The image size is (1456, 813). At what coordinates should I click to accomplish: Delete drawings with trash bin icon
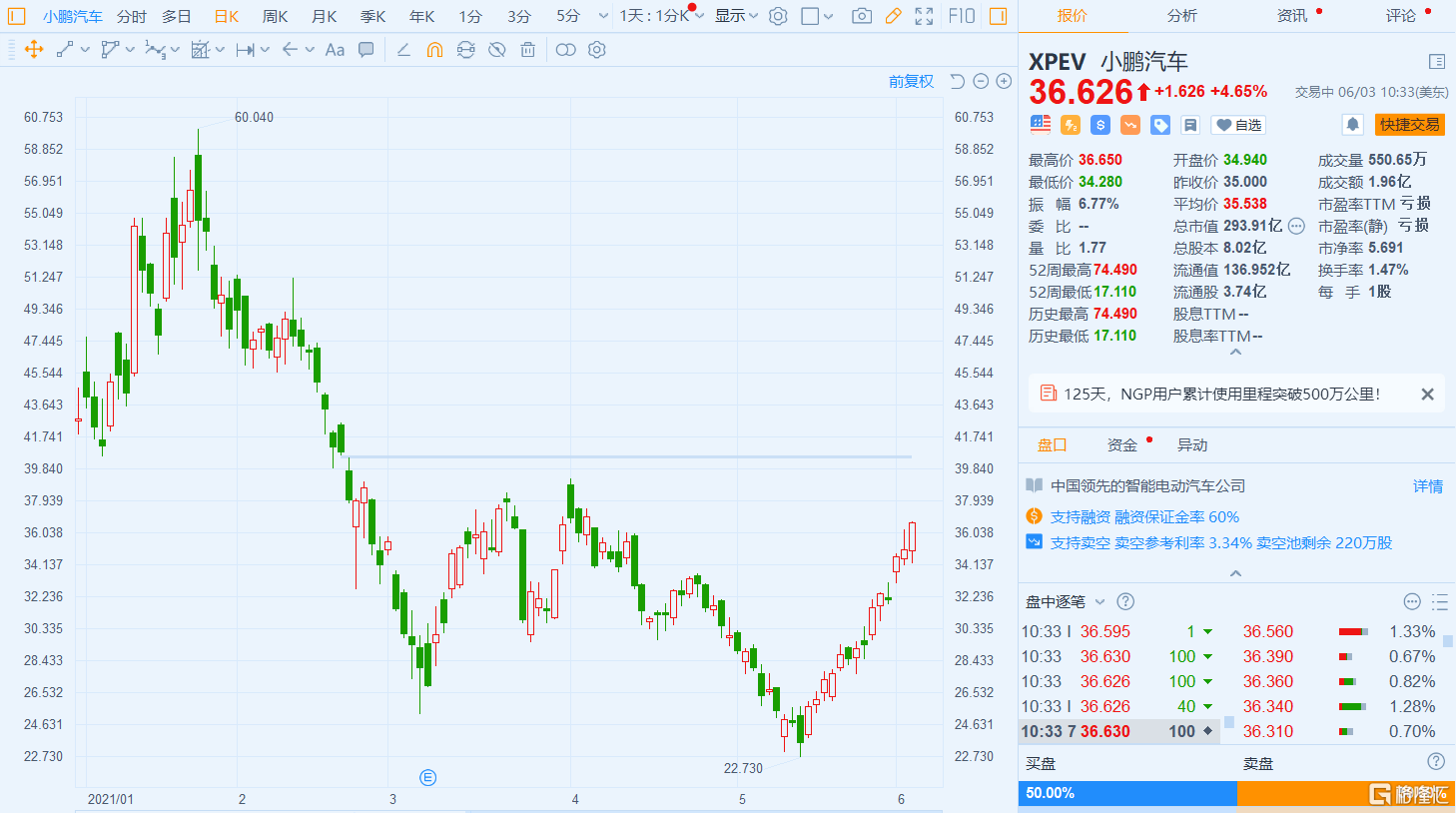528,50
